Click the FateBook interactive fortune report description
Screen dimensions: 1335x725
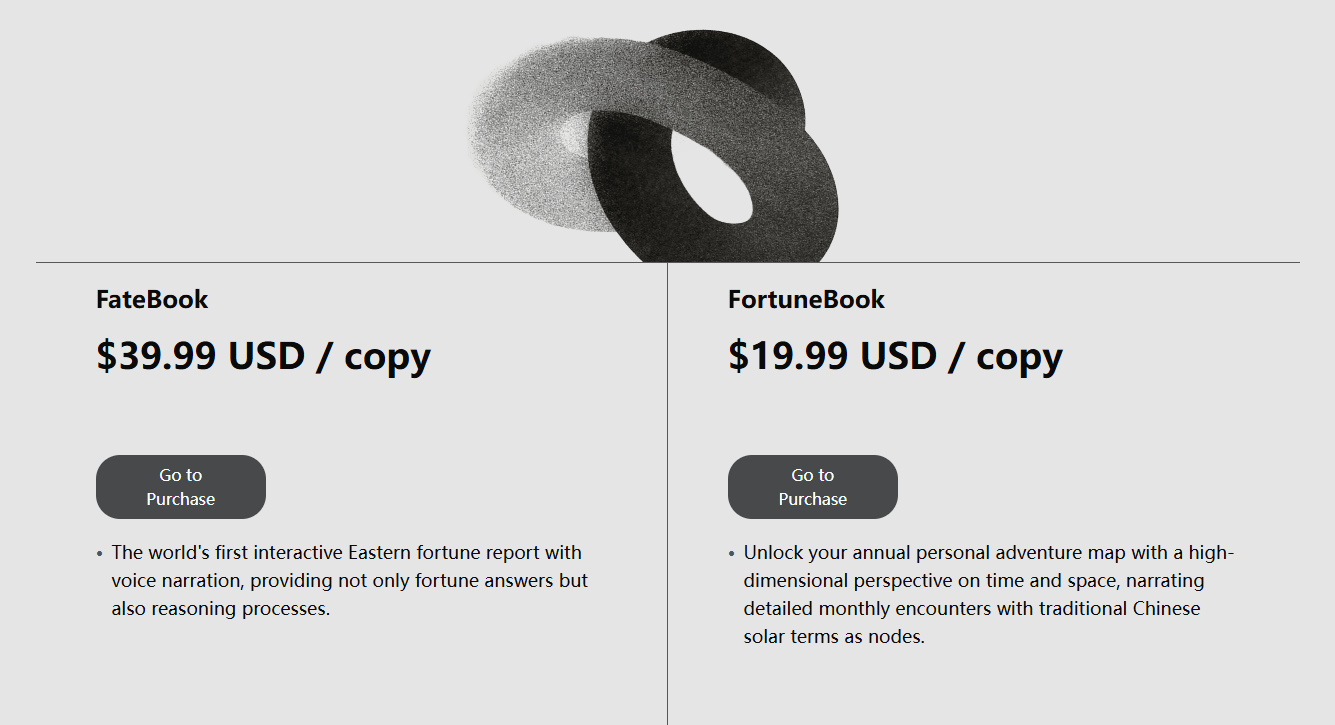click(x=349, y=580)
